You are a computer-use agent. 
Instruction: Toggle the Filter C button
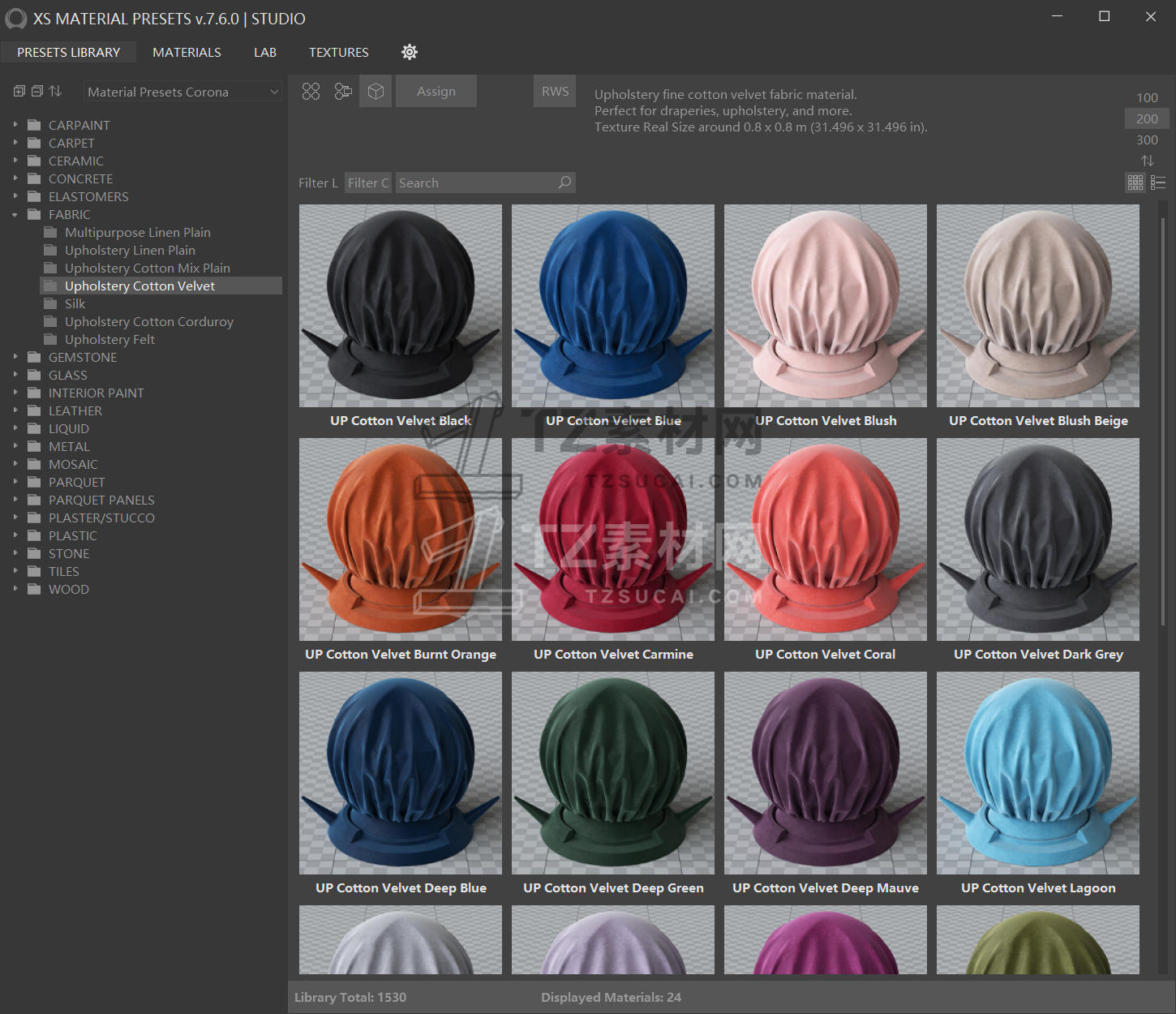pyautogui.click(x=368, y=183)
